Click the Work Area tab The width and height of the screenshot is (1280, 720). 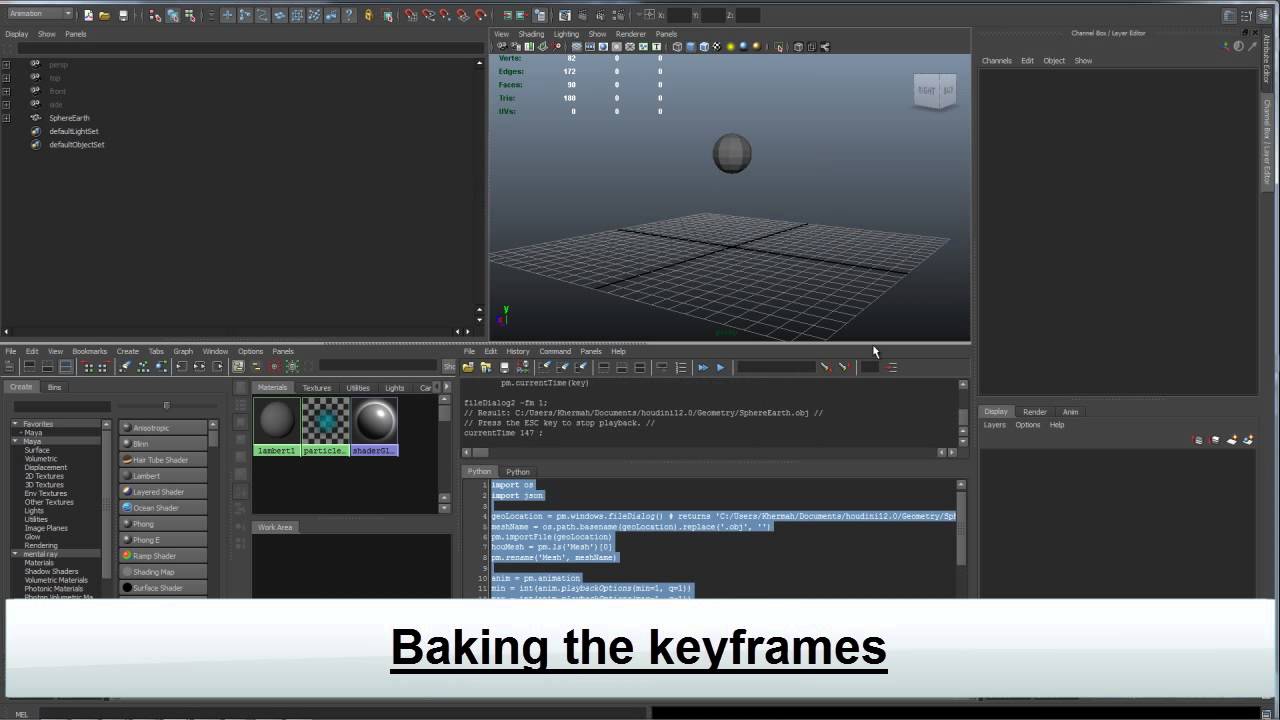[x=275, y=527]
